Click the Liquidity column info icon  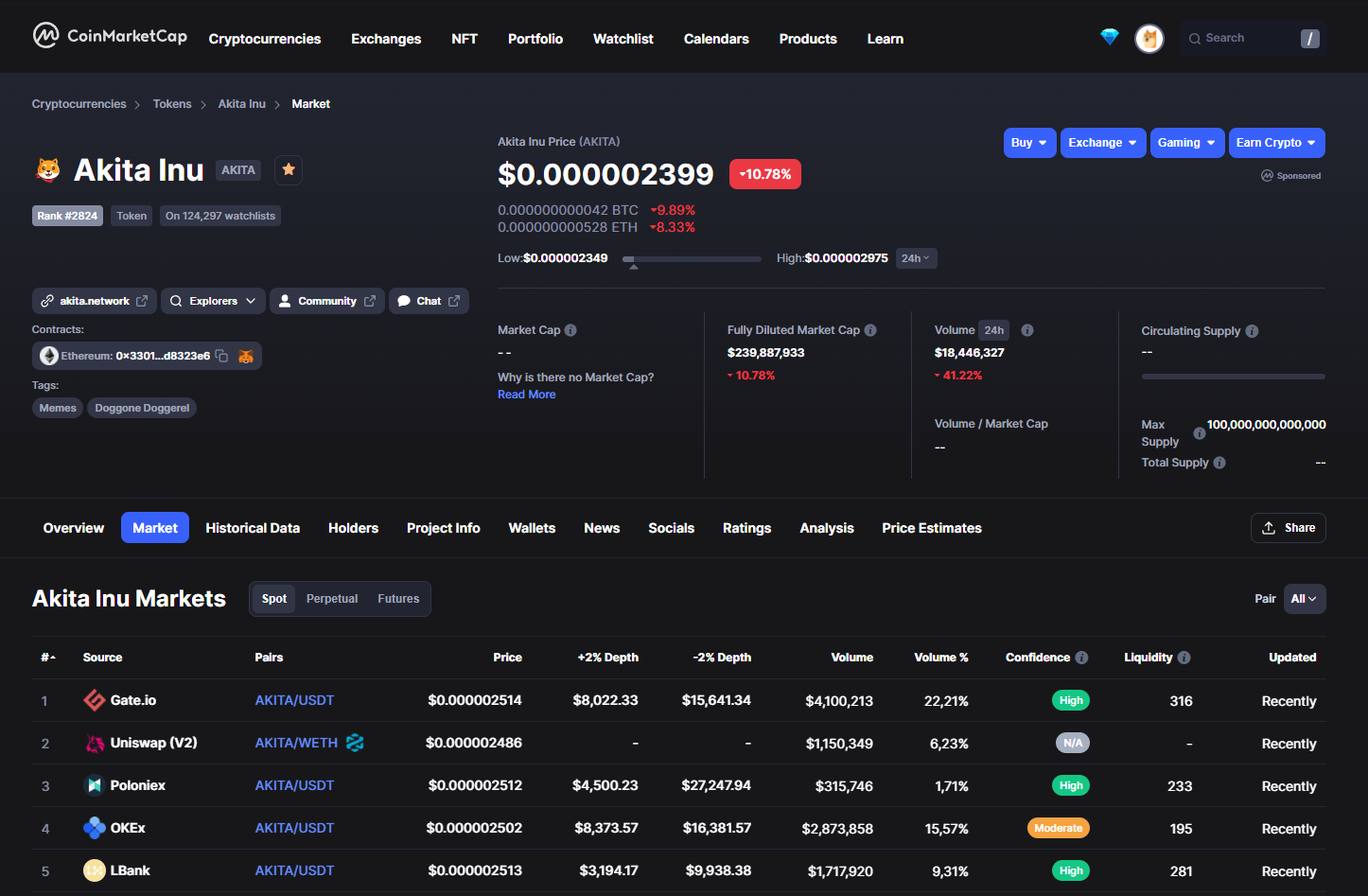pyautogui.click(x=1184, y=658)
